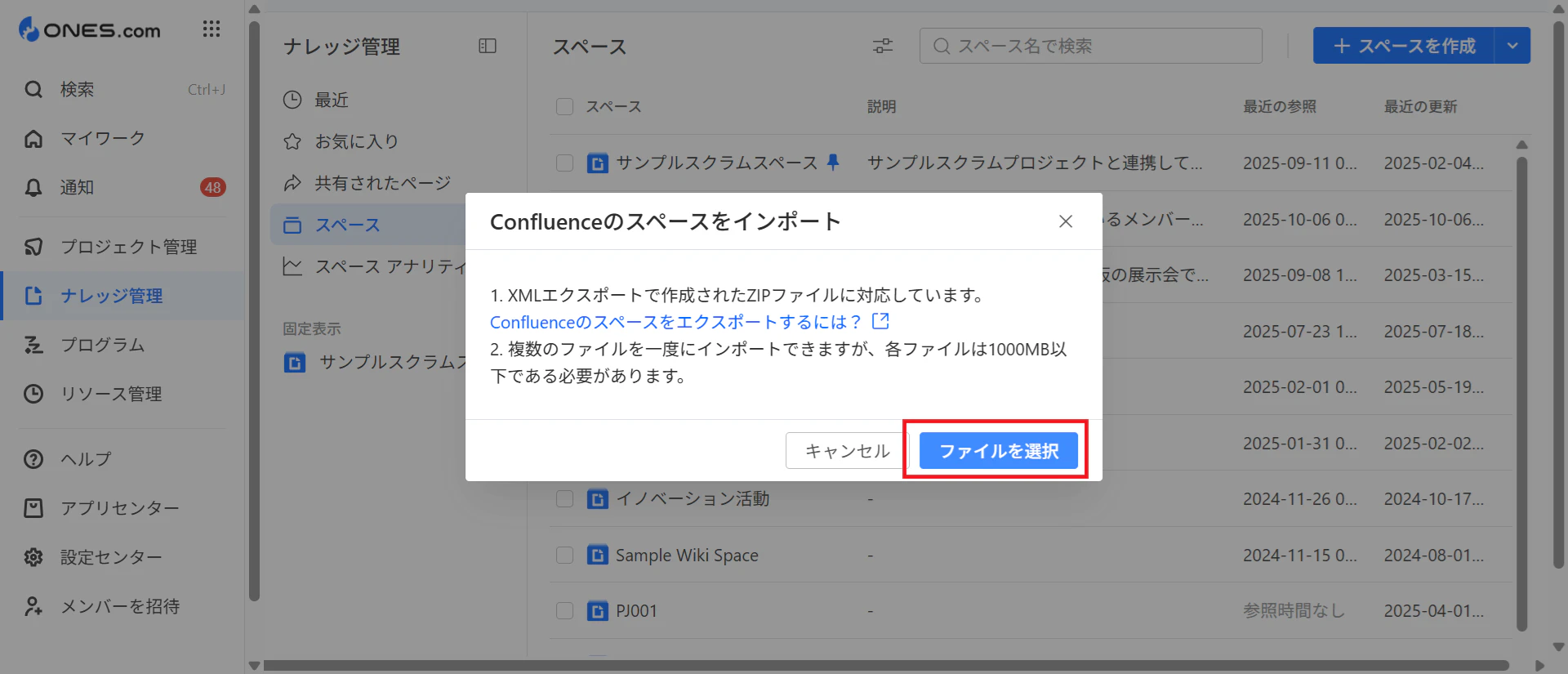Open サンプルスクラムスペース
The image size is (1568, 674).
coord(716,163)
